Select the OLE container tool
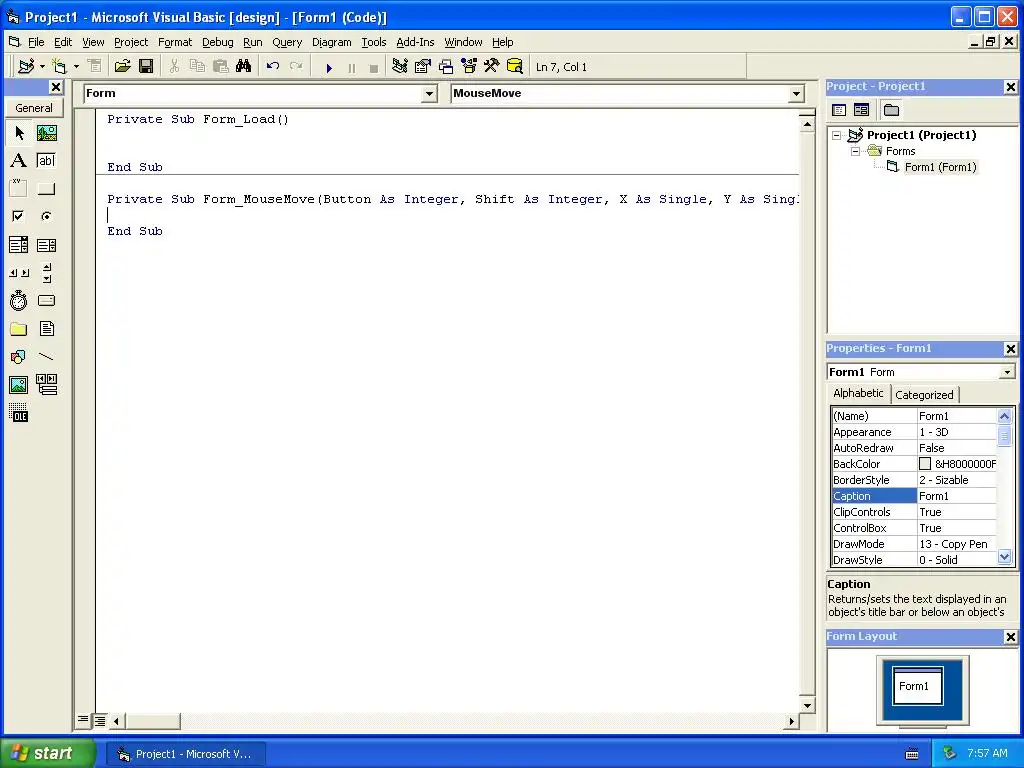Screen dimensions: 1024x768 coord(19,413)
